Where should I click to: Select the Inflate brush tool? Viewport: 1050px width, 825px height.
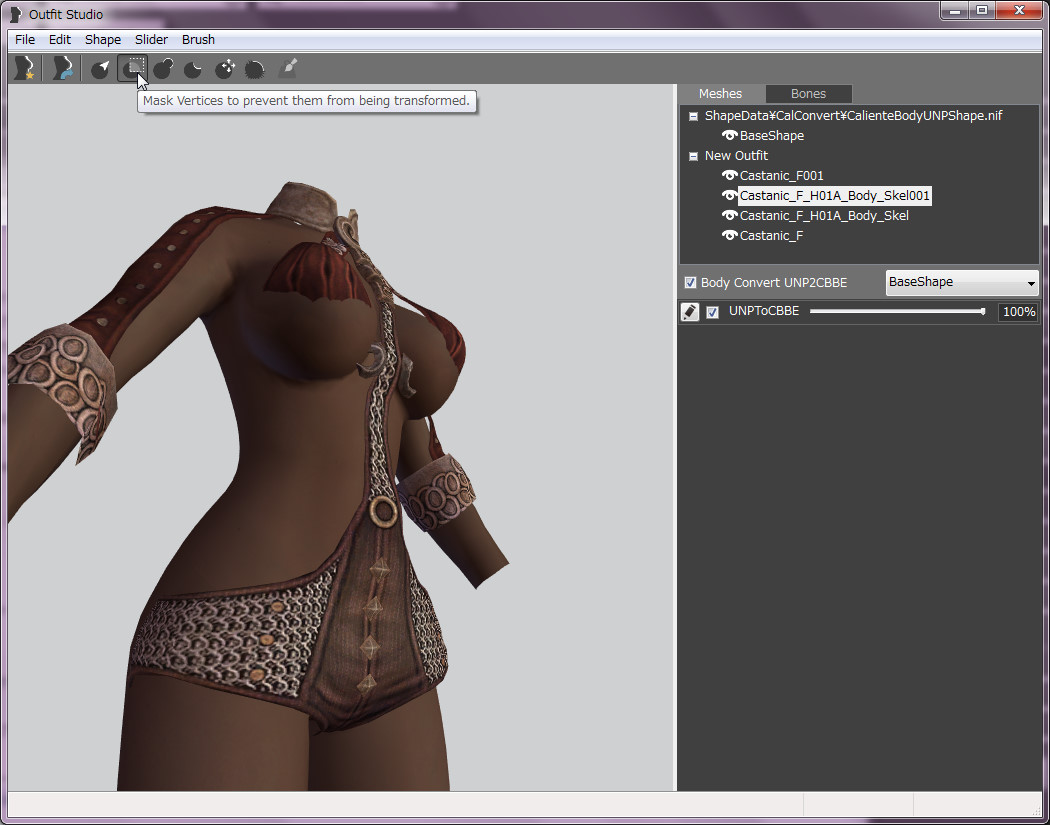pos(163,68)
